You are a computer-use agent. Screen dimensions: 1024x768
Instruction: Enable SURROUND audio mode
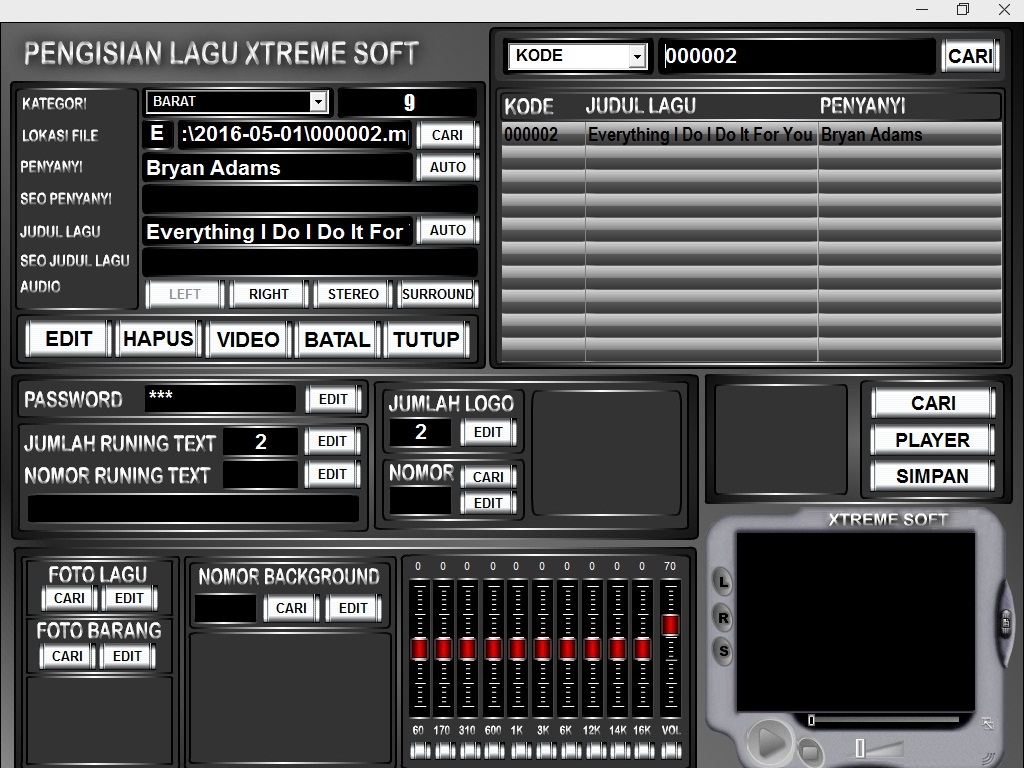(437, 293)
